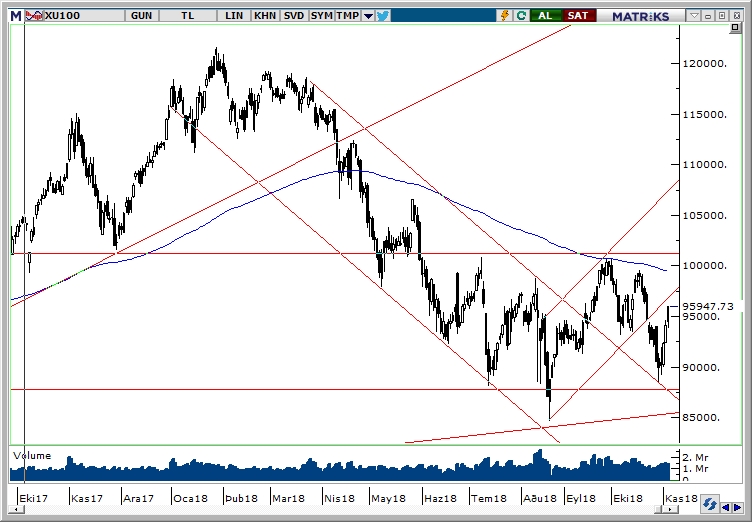Screen dimensions: 752x522
Task: Click the 120000 price axis label
Action: pyautogui.click(x=705, y=63)
